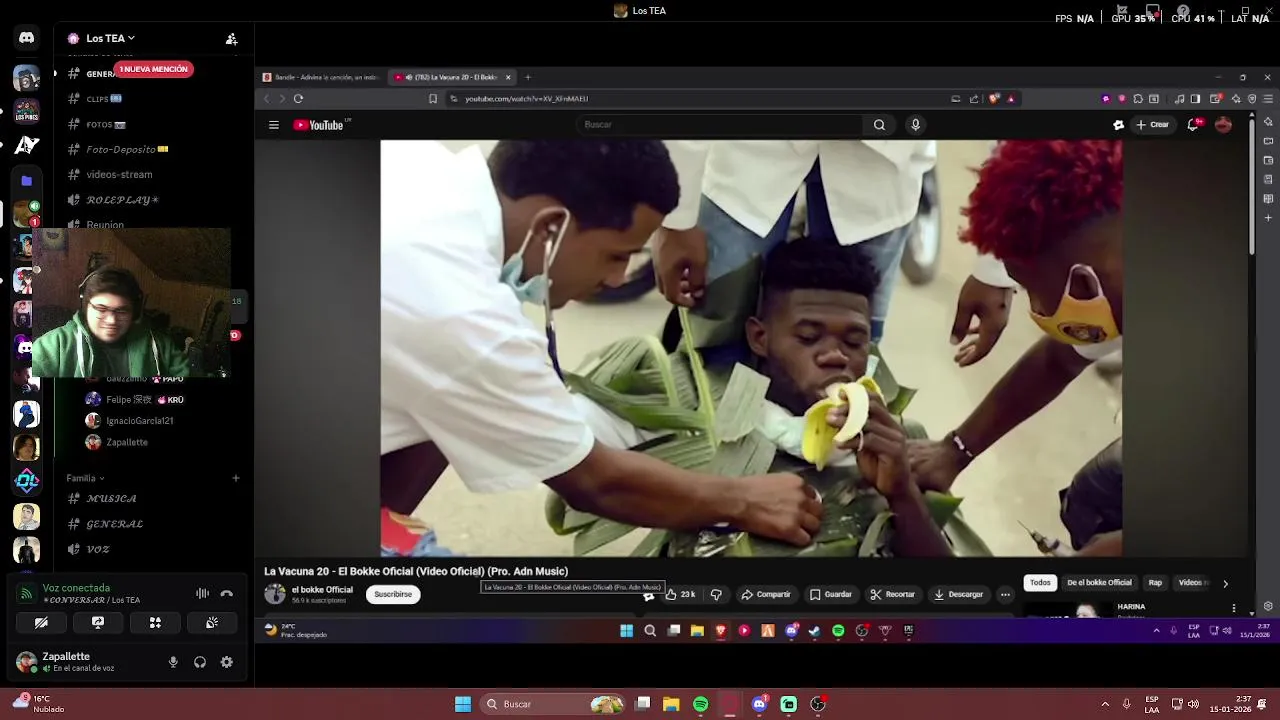Like the video with 23 k likes
The height and width of the screenshot is (720, 1280).
[680, 594]
